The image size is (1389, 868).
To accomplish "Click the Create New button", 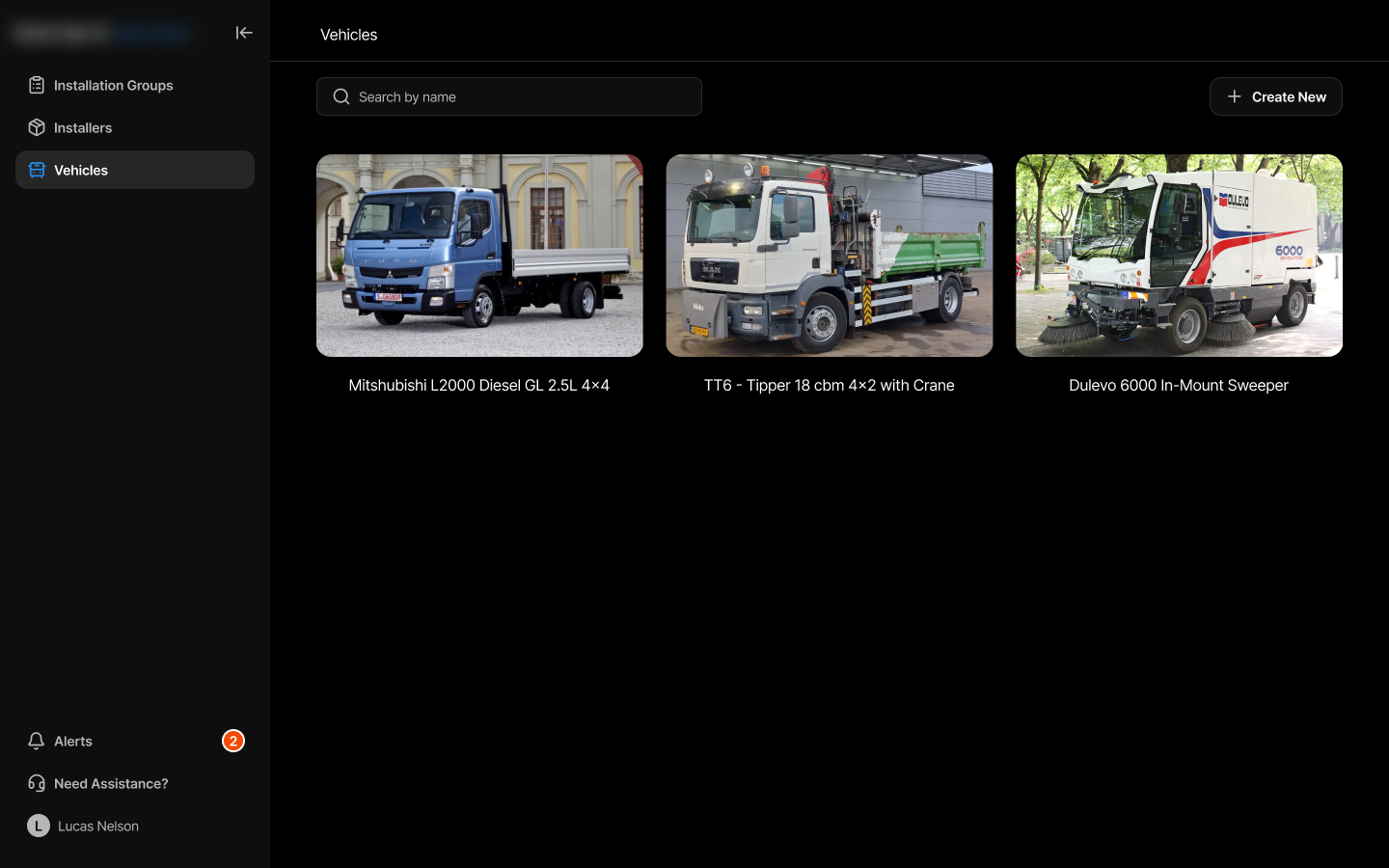I will (1276, 96).
